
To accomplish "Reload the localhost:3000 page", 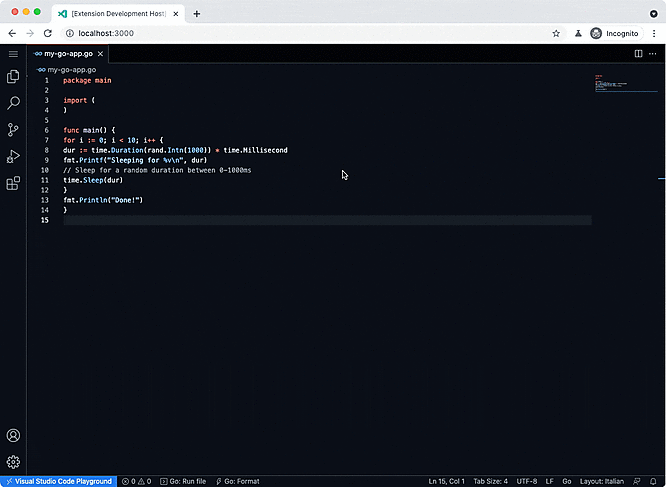I will [x=48, y=34].
